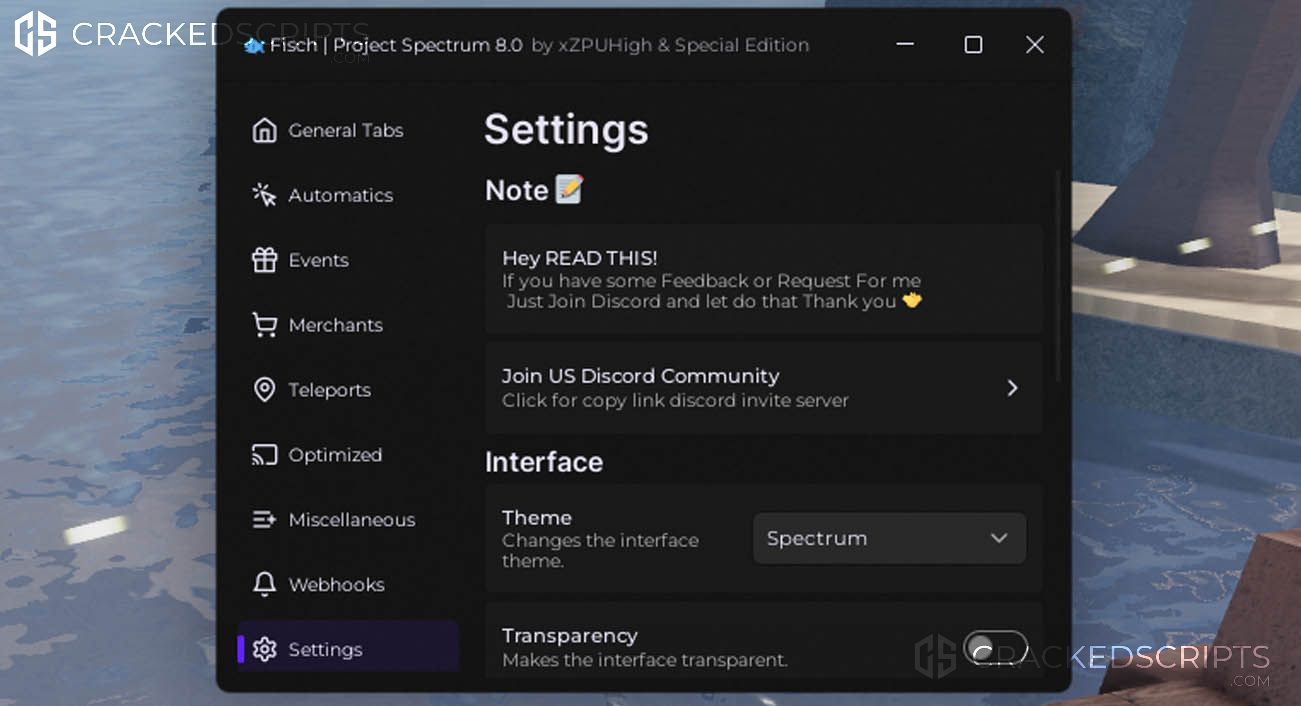The image size is (1301, 706).
Task: Click 'Makes the interface transparent.' description
Action: (x=645, y=660)
